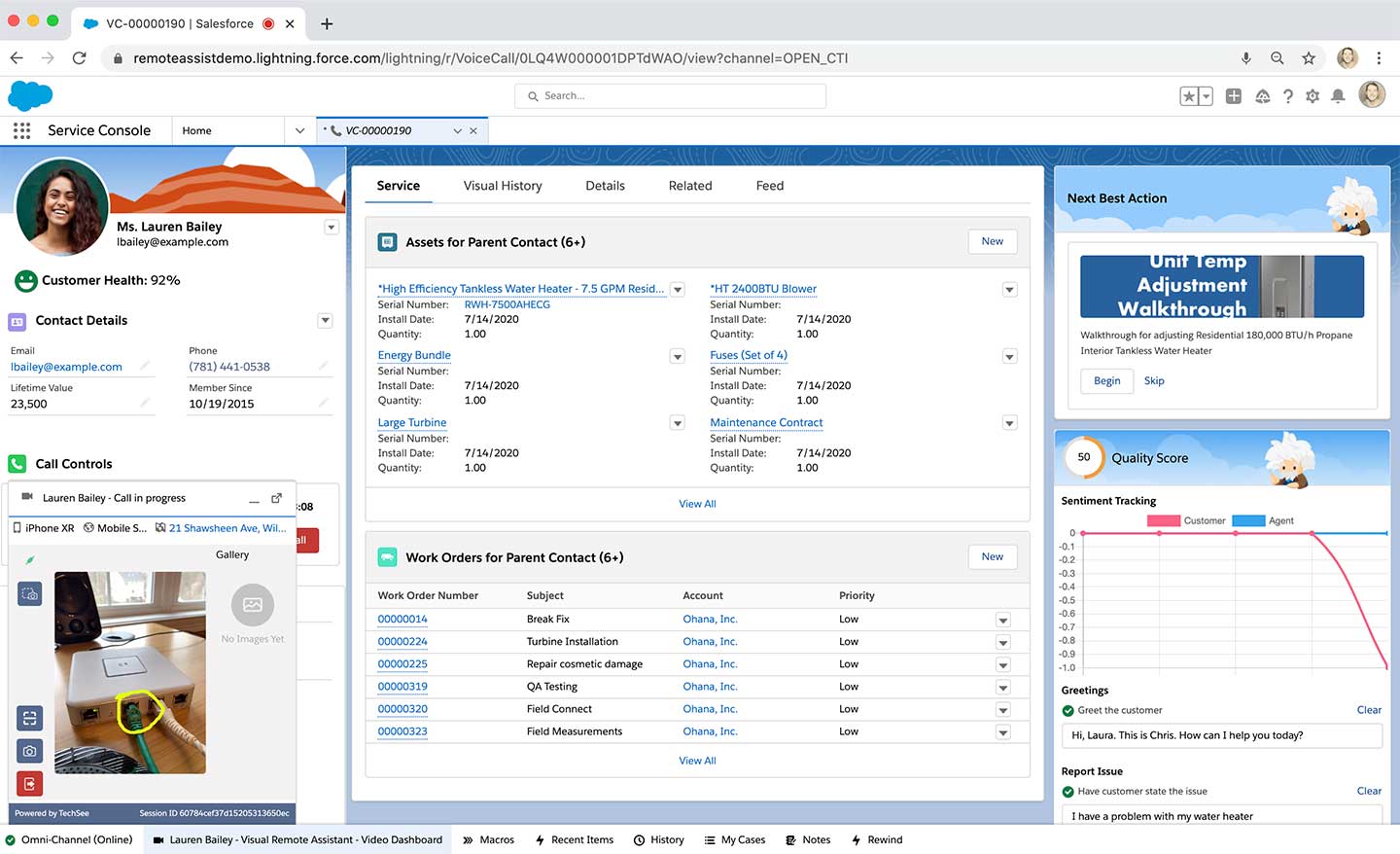Switch to the Visual History tab

click(x=502, y=186)
